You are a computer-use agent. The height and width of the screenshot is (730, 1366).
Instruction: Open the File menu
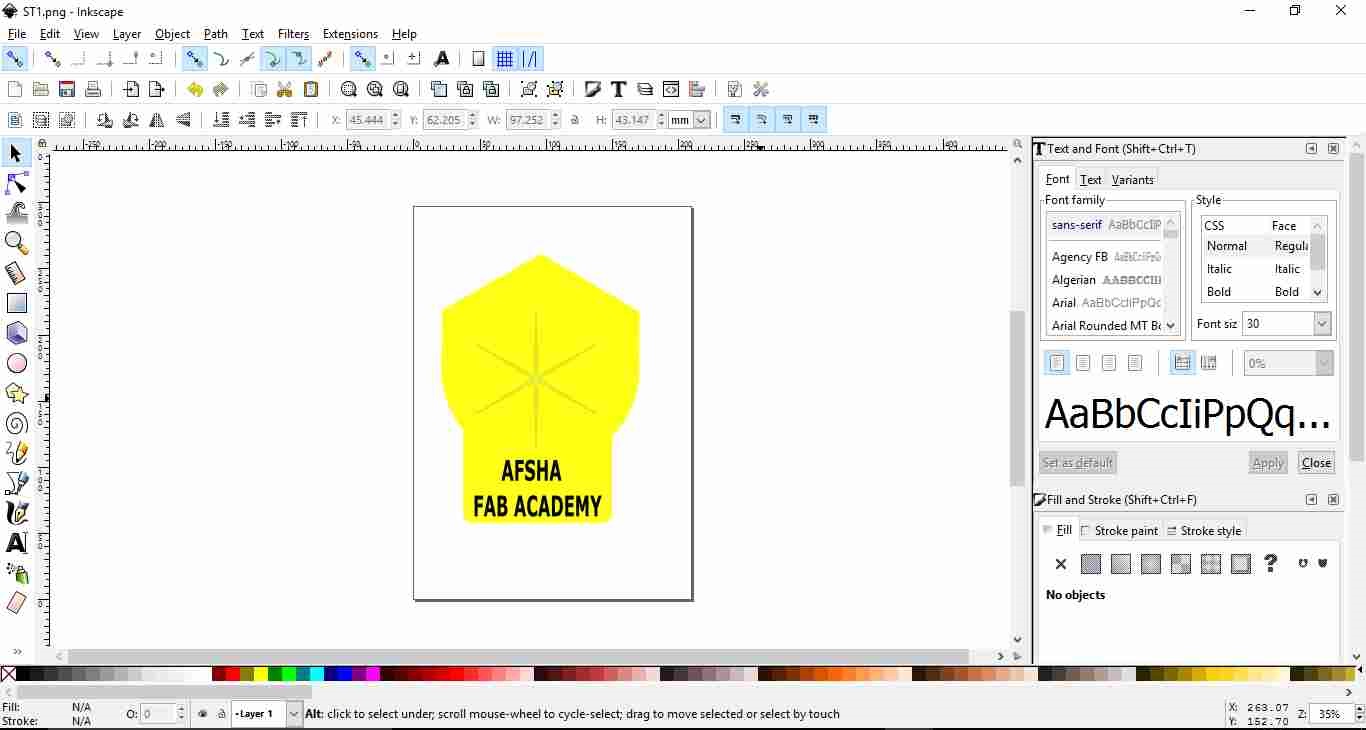click(16, 34)
